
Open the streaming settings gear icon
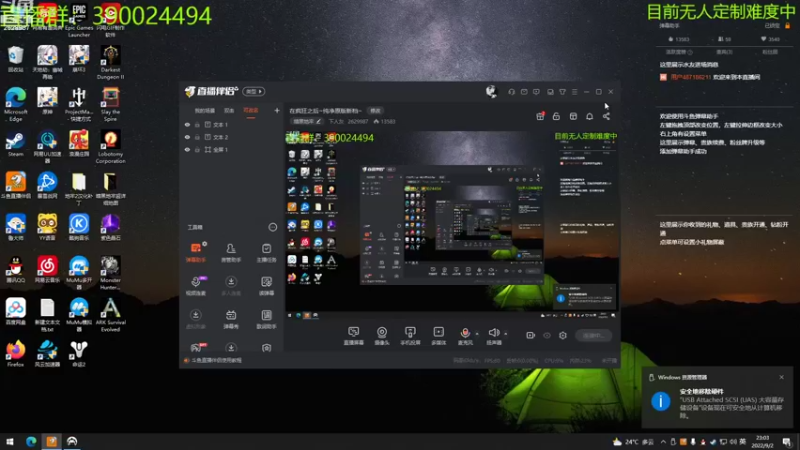(x=563, y=335)
